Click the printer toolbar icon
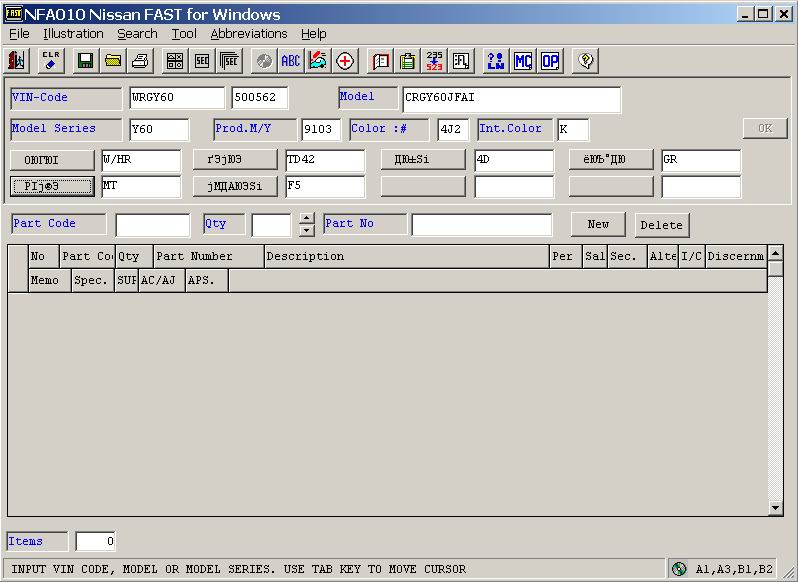The image size is (798, 582). [x=140, y=61]
